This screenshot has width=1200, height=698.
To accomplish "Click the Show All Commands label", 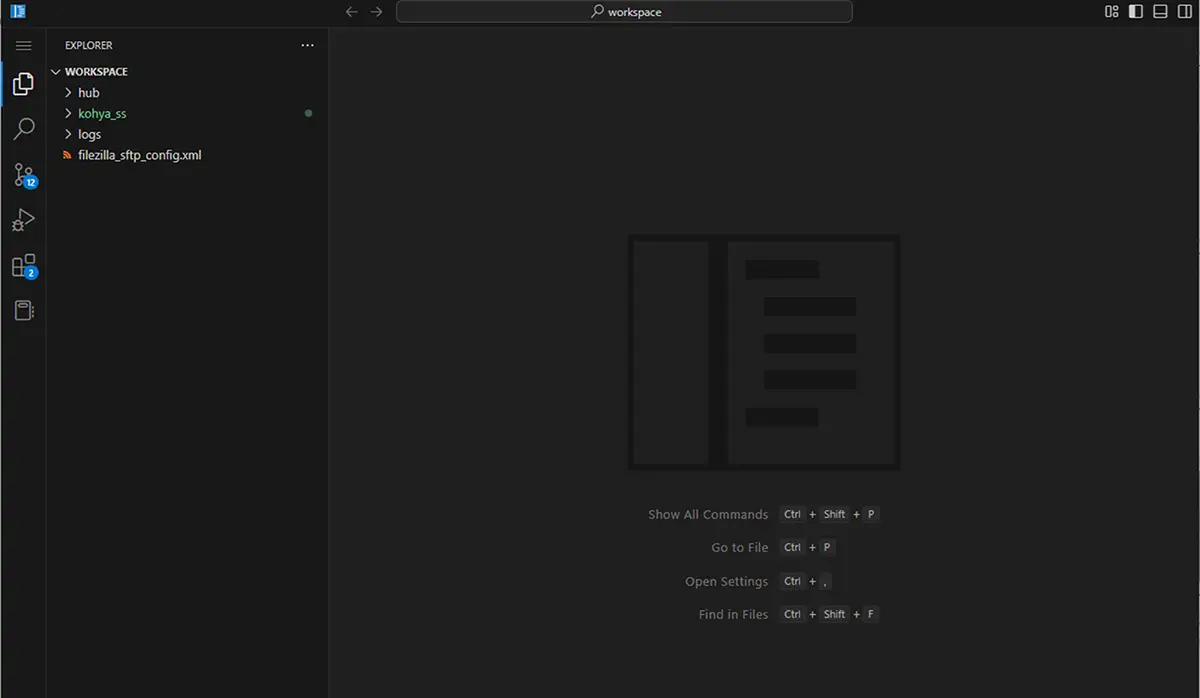I will (708, 514).
